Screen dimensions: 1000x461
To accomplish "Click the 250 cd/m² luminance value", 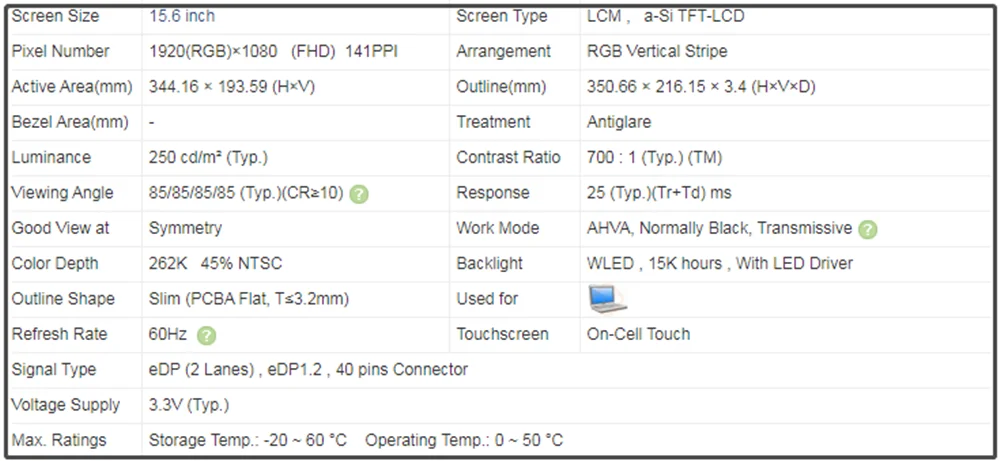I will point(208,158).
